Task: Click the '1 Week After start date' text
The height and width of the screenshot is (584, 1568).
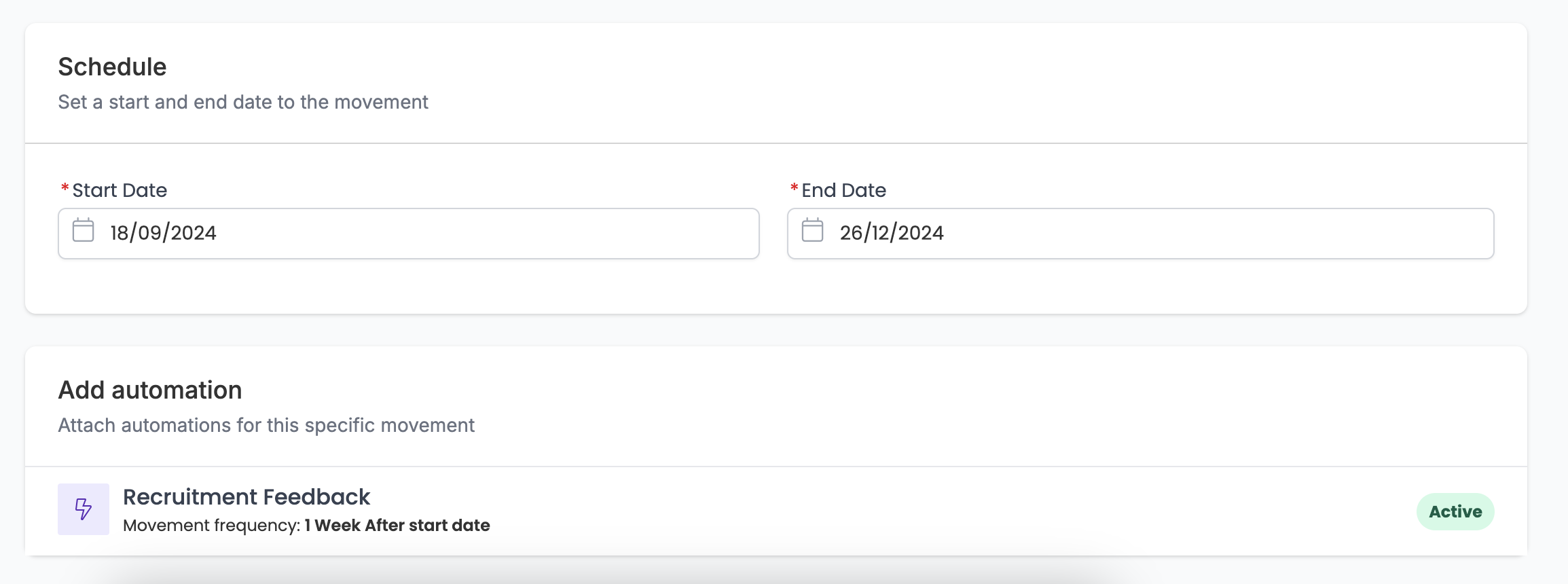Action: click(x=397, y=526)
